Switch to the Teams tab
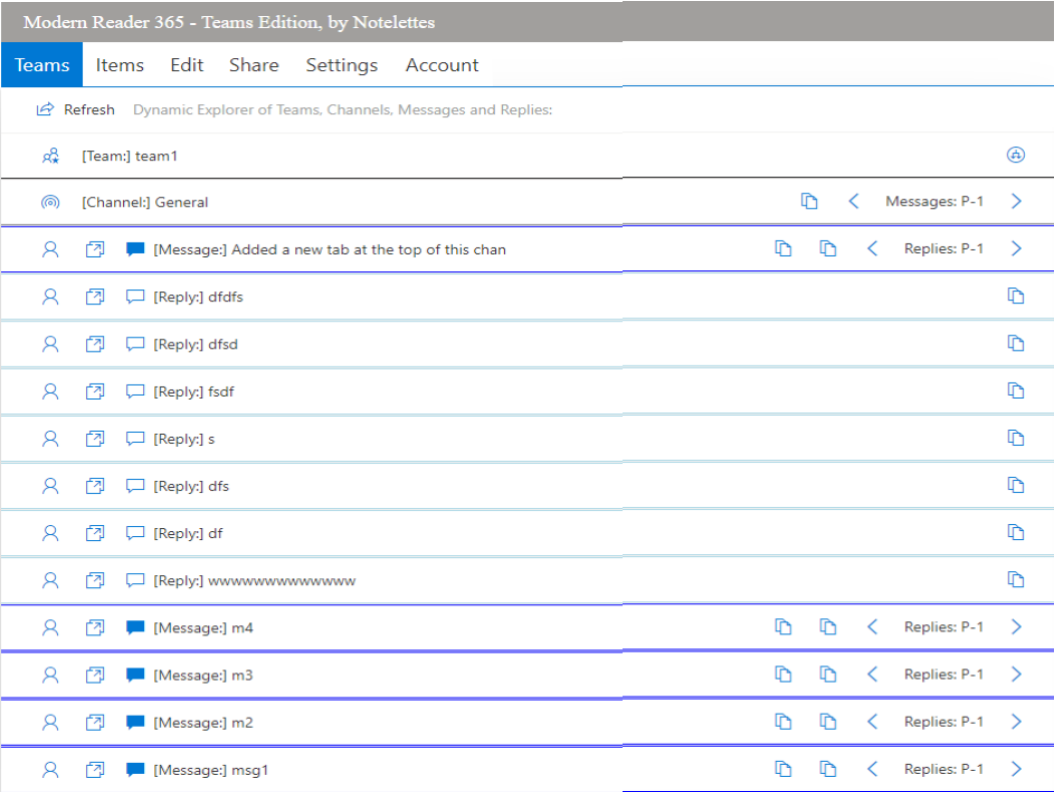The height and width of the screenshot is (792, 1056). click(x=42, y=65)
